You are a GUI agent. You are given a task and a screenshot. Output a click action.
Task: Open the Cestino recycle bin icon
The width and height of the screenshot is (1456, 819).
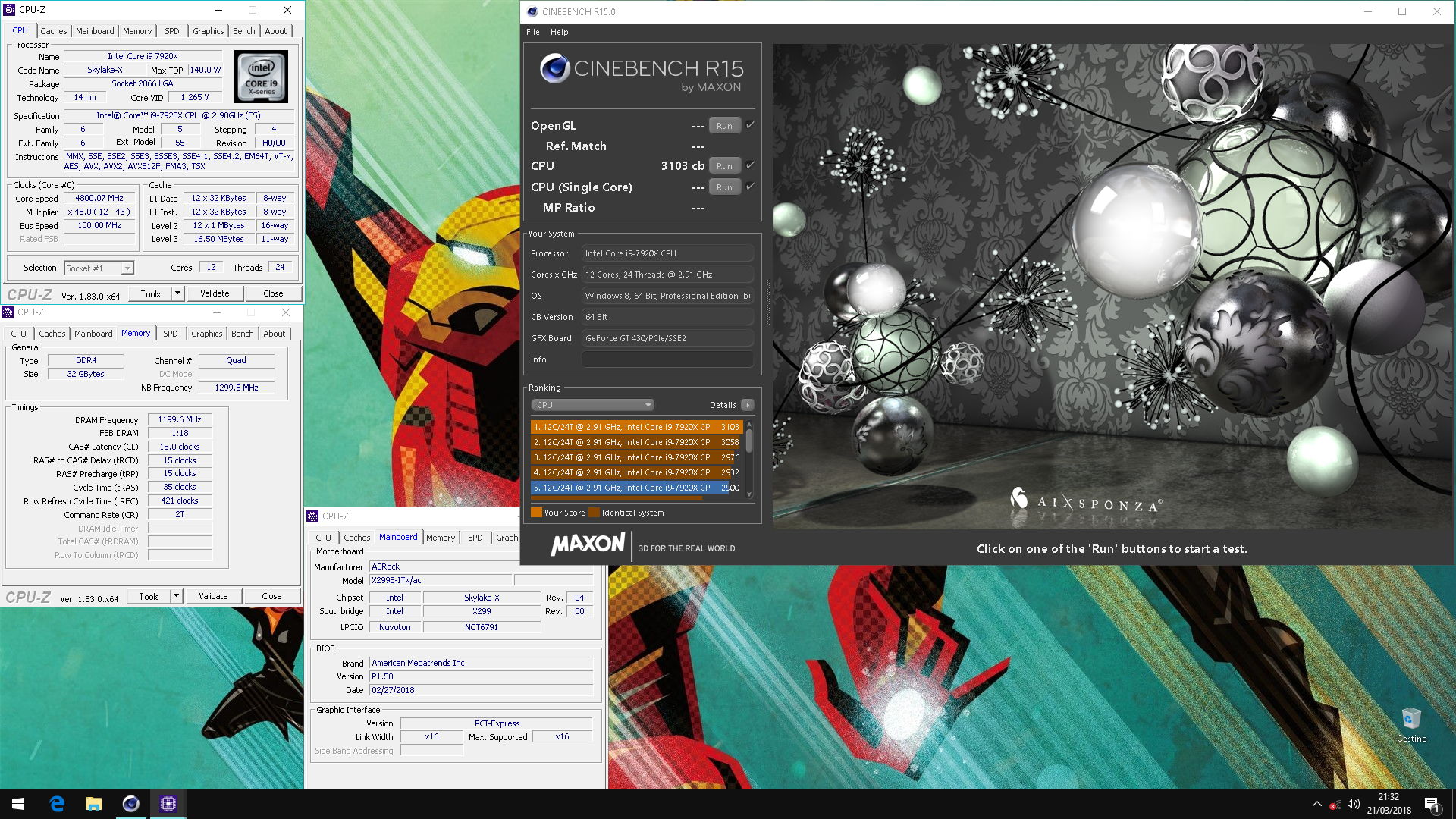(x=1411, y=724)
